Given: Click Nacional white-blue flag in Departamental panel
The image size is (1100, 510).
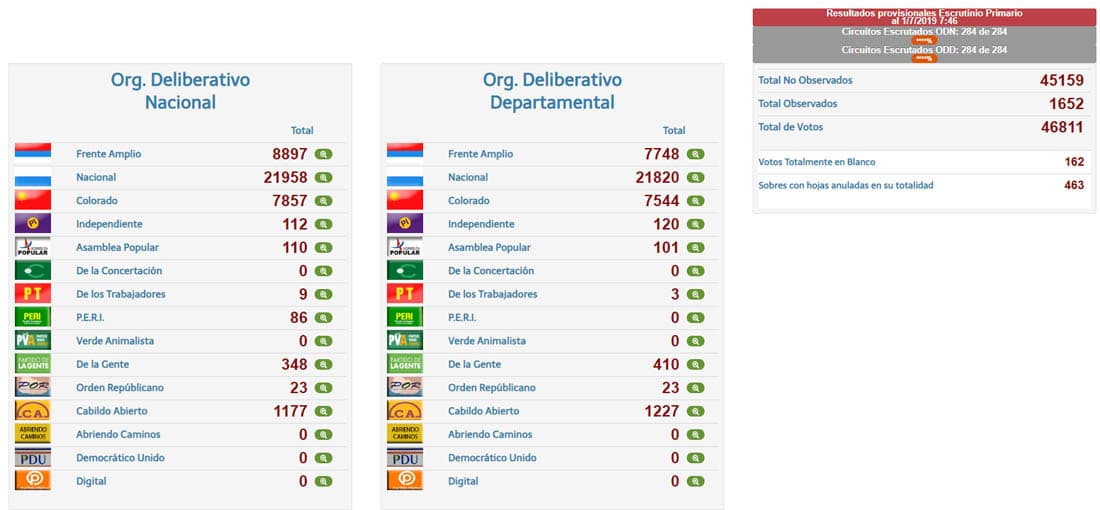Looking at the screenshot, I should 405,177.
